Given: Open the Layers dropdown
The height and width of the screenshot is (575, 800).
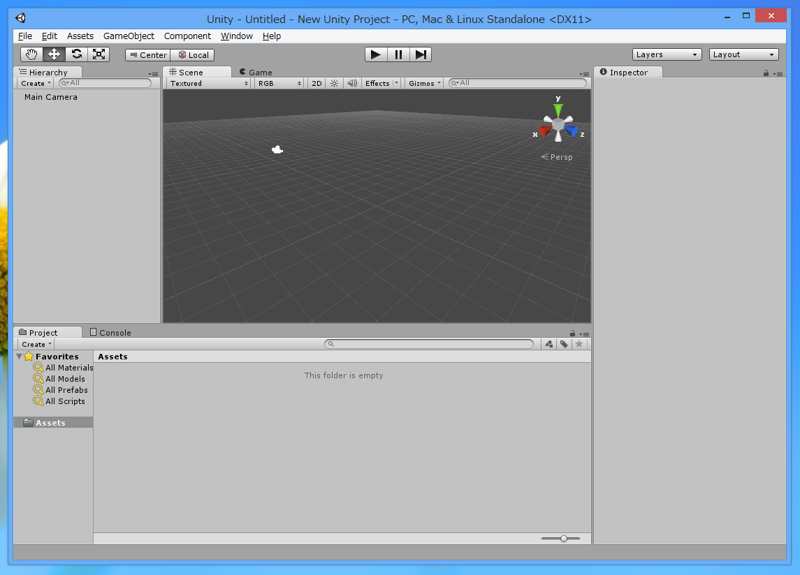Looking at the screenshot, I should pyautogui.click(x=667, y=55).
